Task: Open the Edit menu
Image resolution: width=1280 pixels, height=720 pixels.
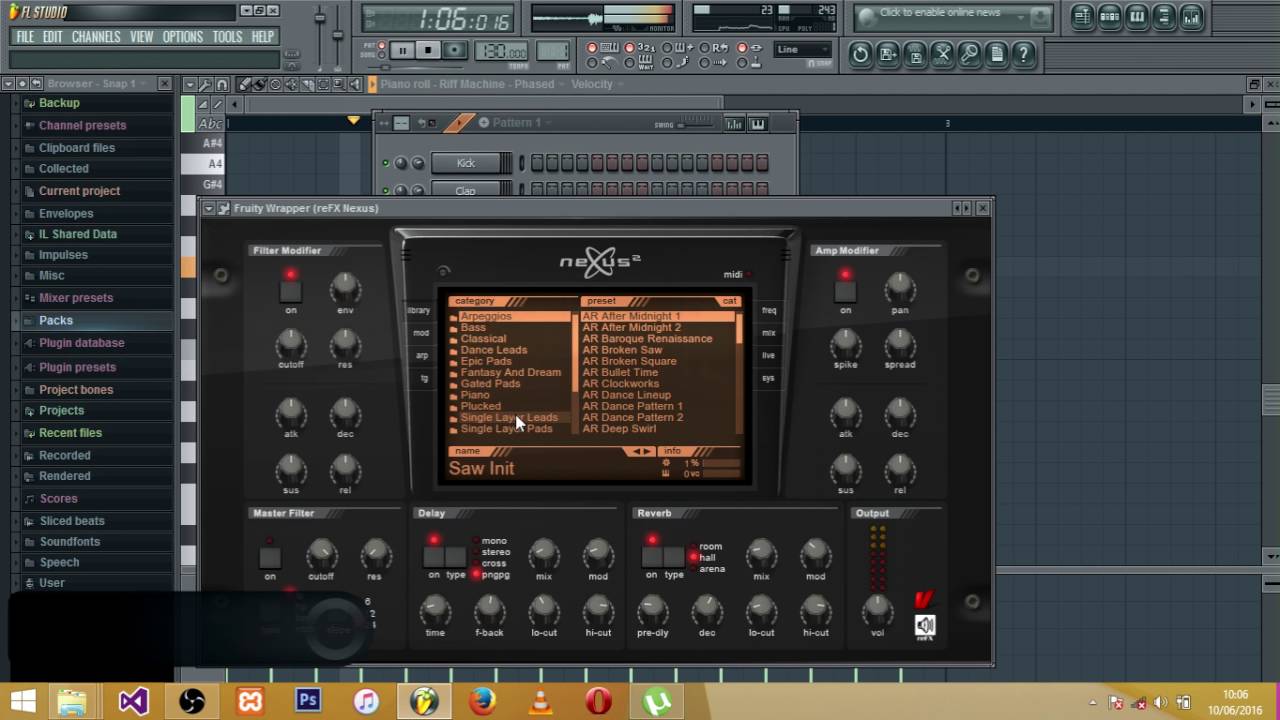Action: 52,37
